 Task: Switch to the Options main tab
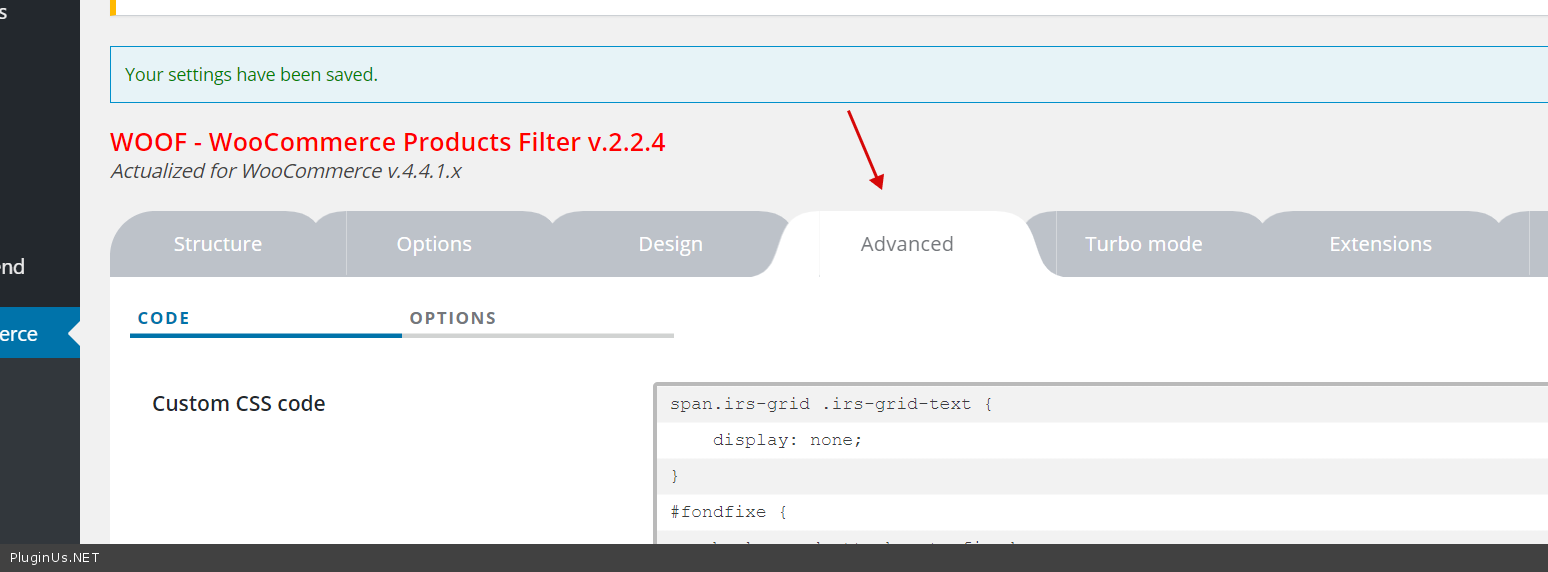[x=434, y=244]
